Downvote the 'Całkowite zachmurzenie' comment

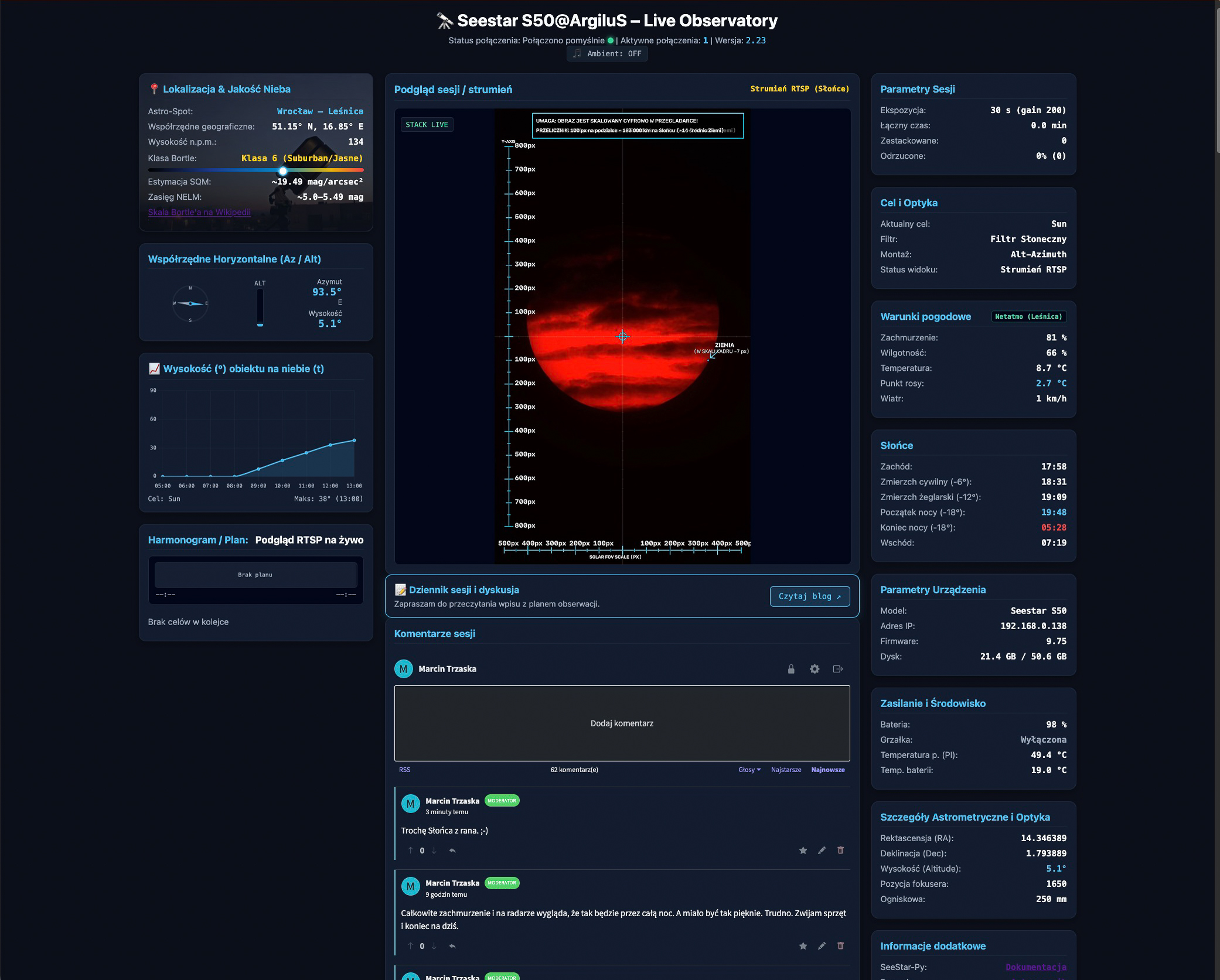[x=434, y=946]
